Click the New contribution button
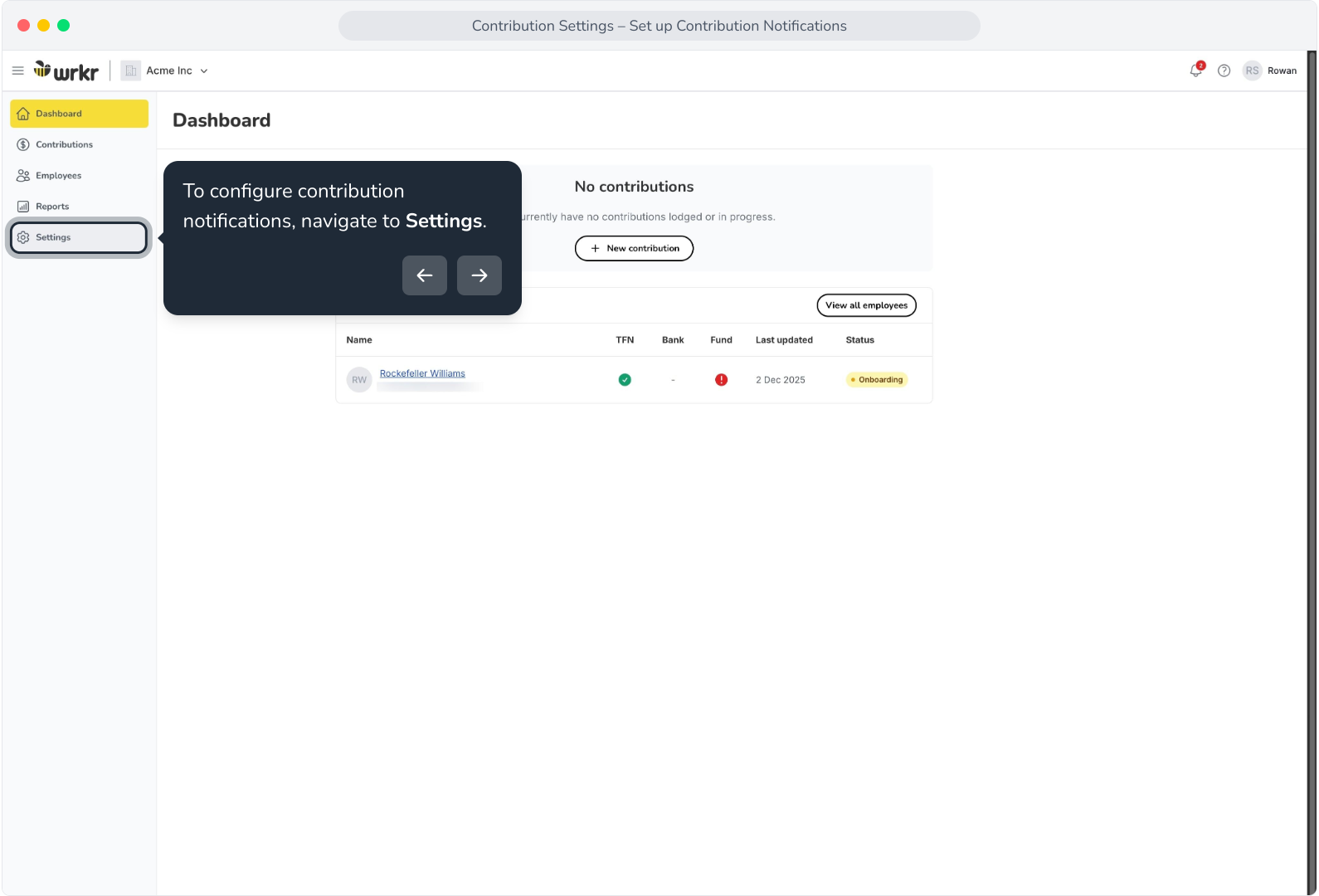This screenshot has height=896, width=1319. tap(634, 248)
